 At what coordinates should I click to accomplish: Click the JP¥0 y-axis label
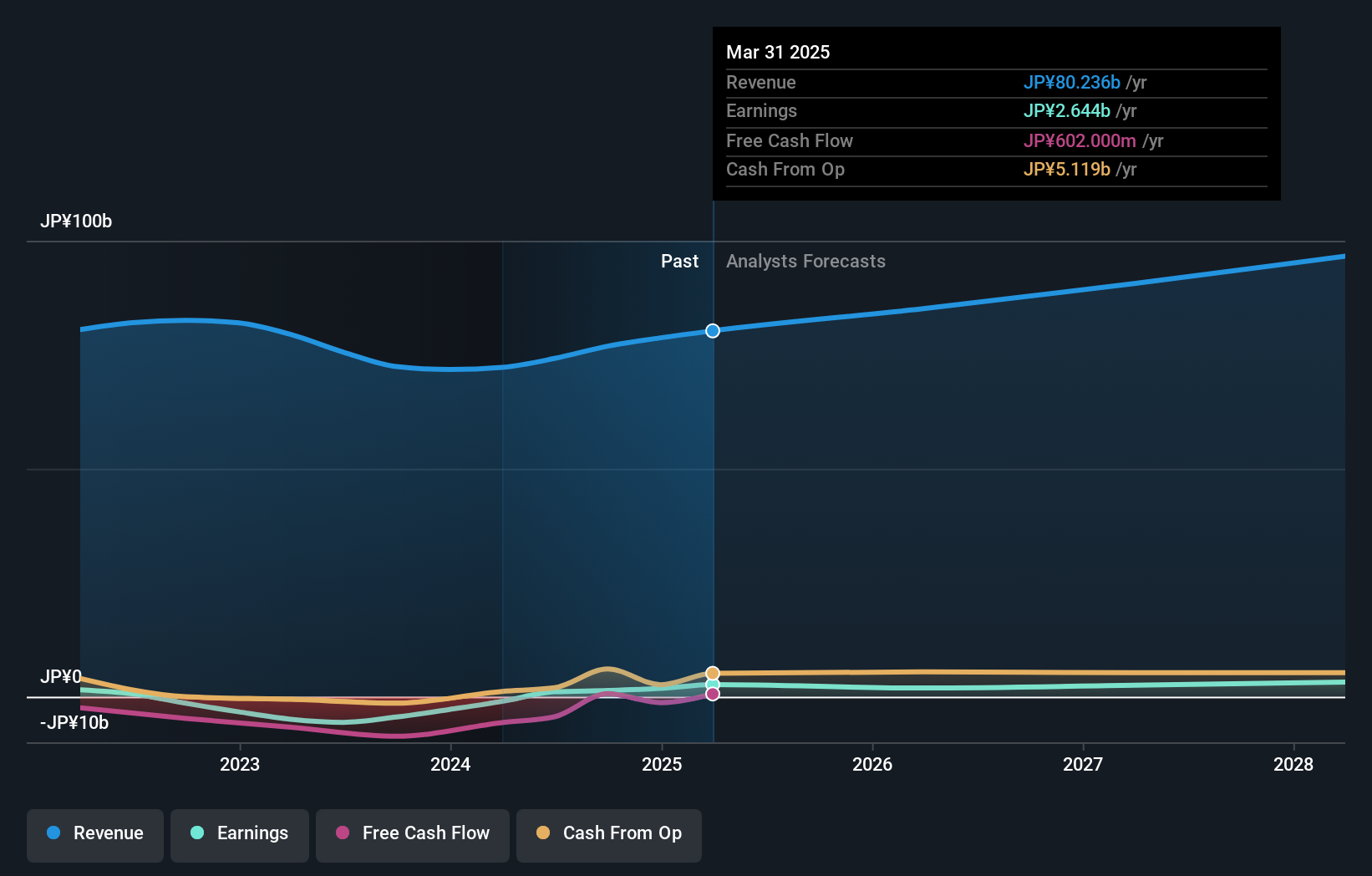(61, 677)
